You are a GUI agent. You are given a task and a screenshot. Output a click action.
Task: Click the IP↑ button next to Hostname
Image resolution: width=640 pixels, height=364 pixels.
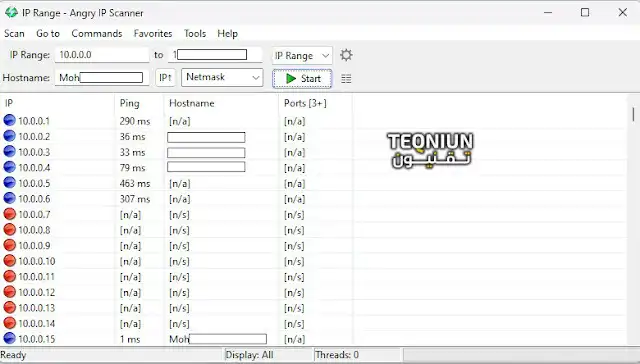coord(165,78)
